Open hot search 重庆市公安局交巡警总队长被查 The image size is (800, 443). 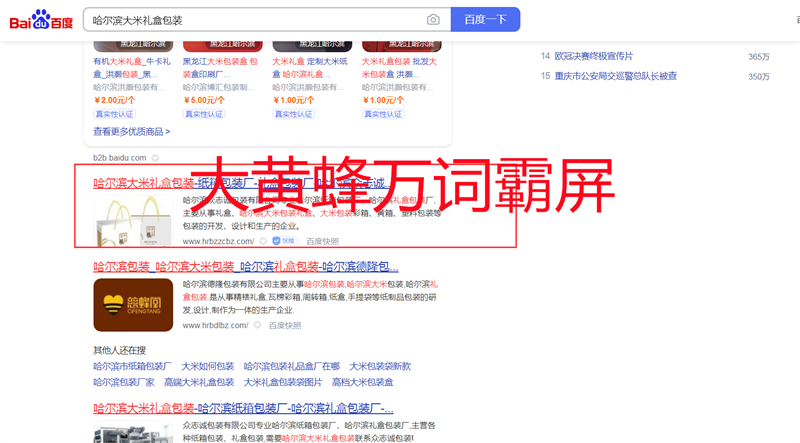click(x=616, y=76)
